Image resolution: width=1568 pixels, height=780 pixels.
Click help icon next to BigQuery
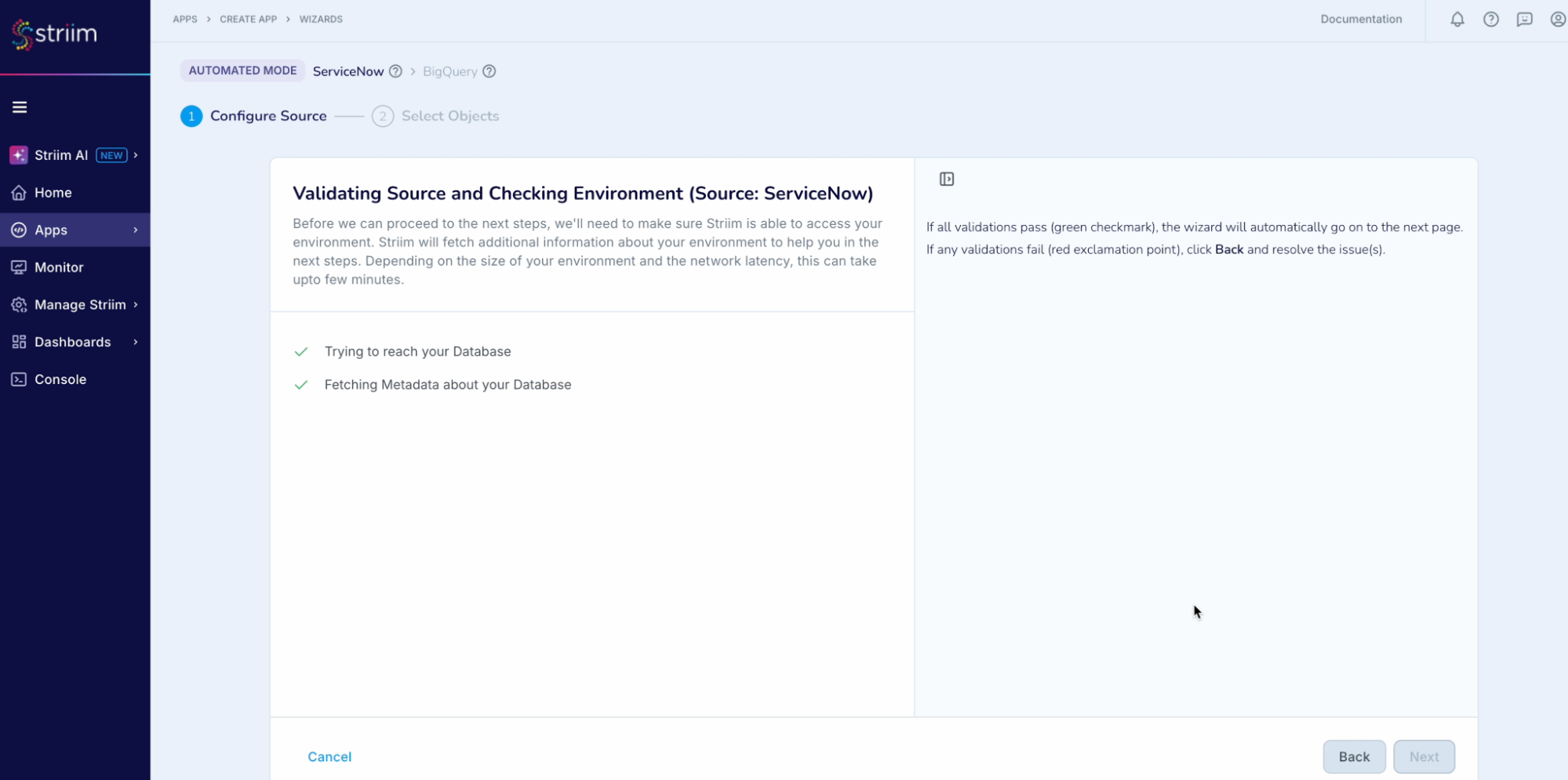489,71
